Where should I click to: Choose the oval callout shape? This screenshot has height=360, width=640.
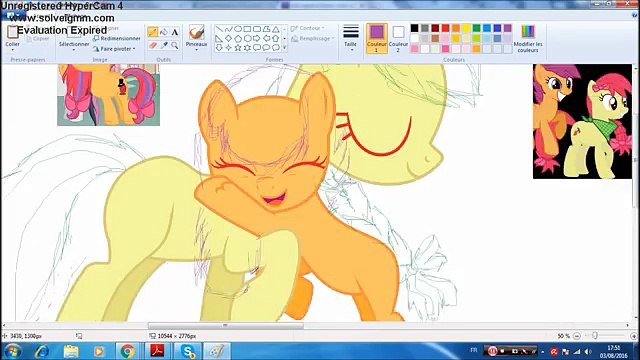click(266, 48)
